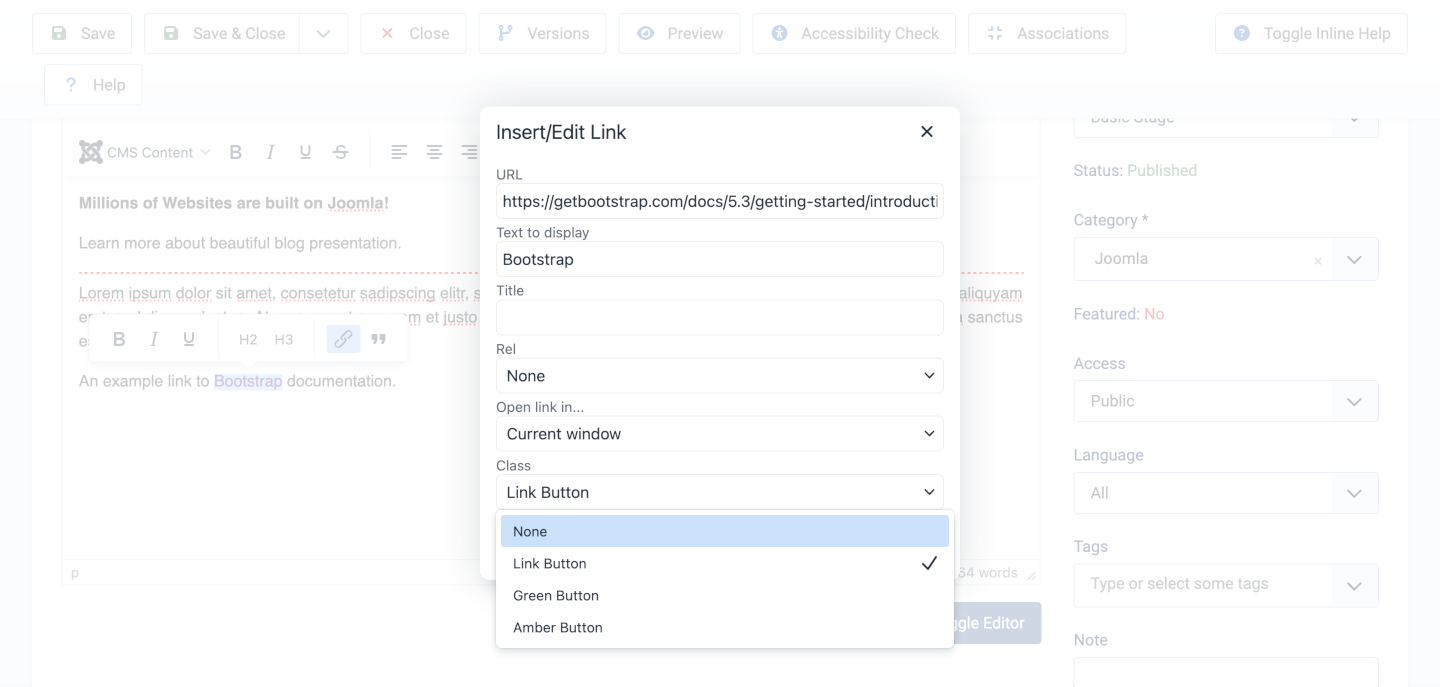Click the Close toolbar button
This screenshot has height=687, width=1440.
(414, 33)
